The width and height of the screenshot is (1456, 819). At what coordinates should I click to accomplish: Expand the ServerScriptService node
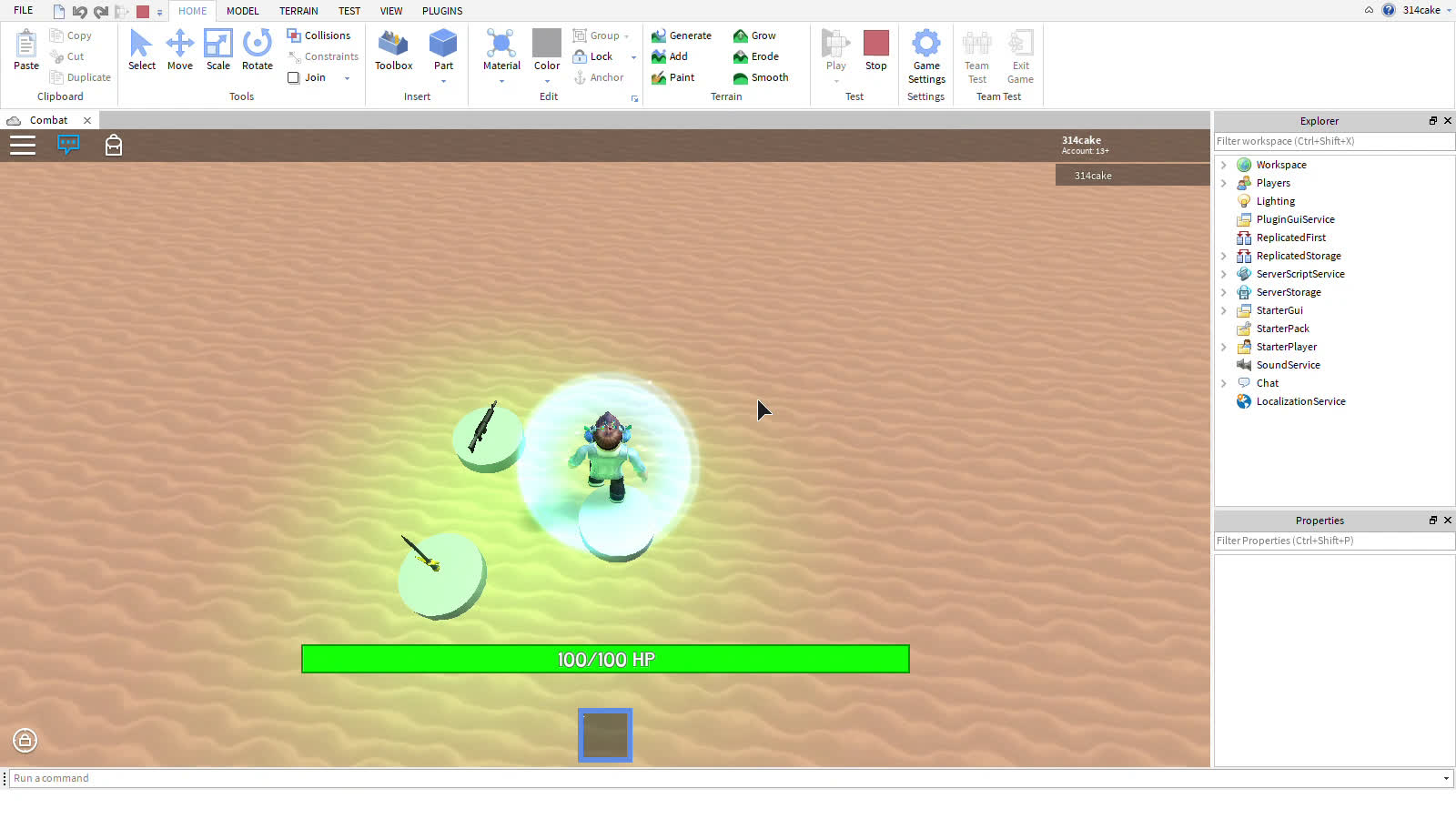pos(1224,274)
